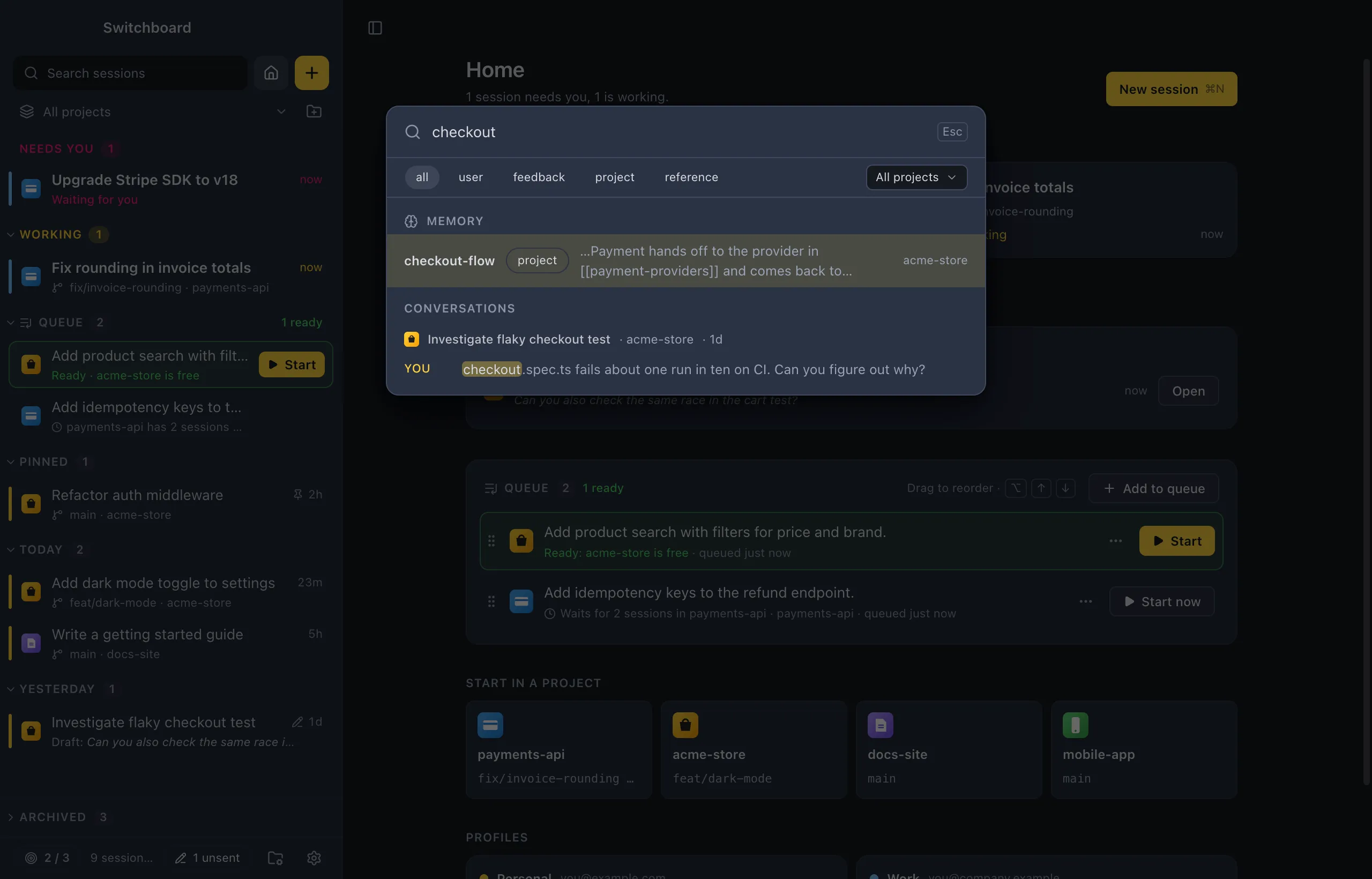Image resolution: width=1372 pixels, height=879 pixels.
Task: Collapse the PINNED section
Action: pyautogui.click(x=11, y=462)
